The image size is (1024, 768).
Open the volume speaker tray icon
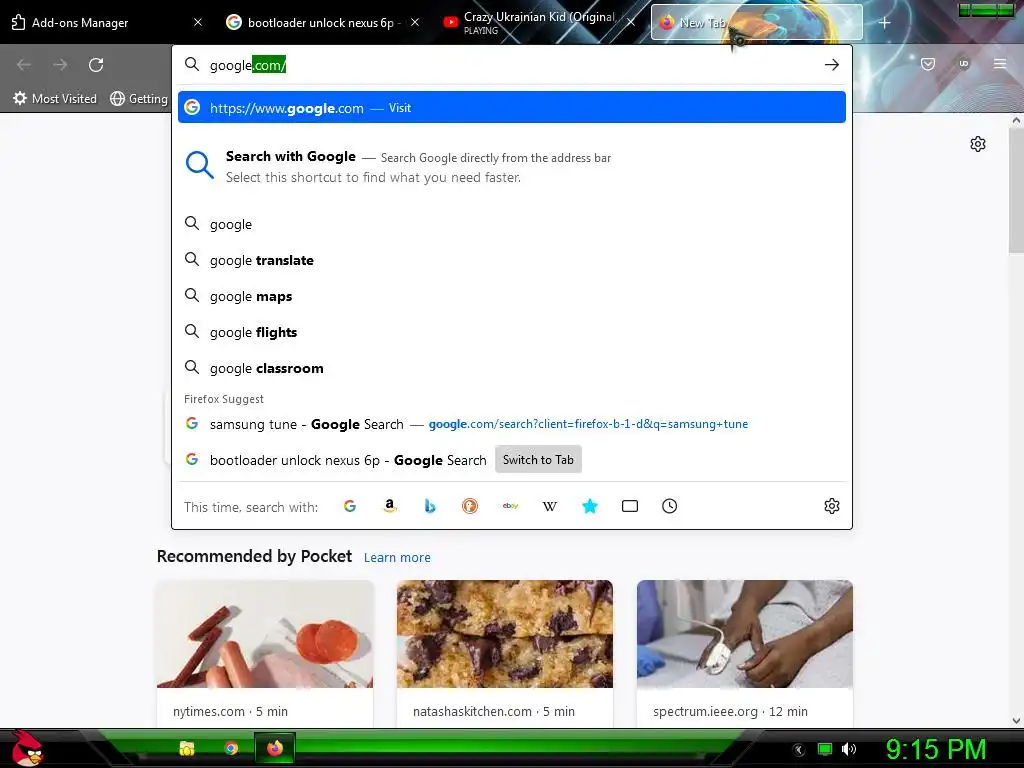tap(848, 749)
